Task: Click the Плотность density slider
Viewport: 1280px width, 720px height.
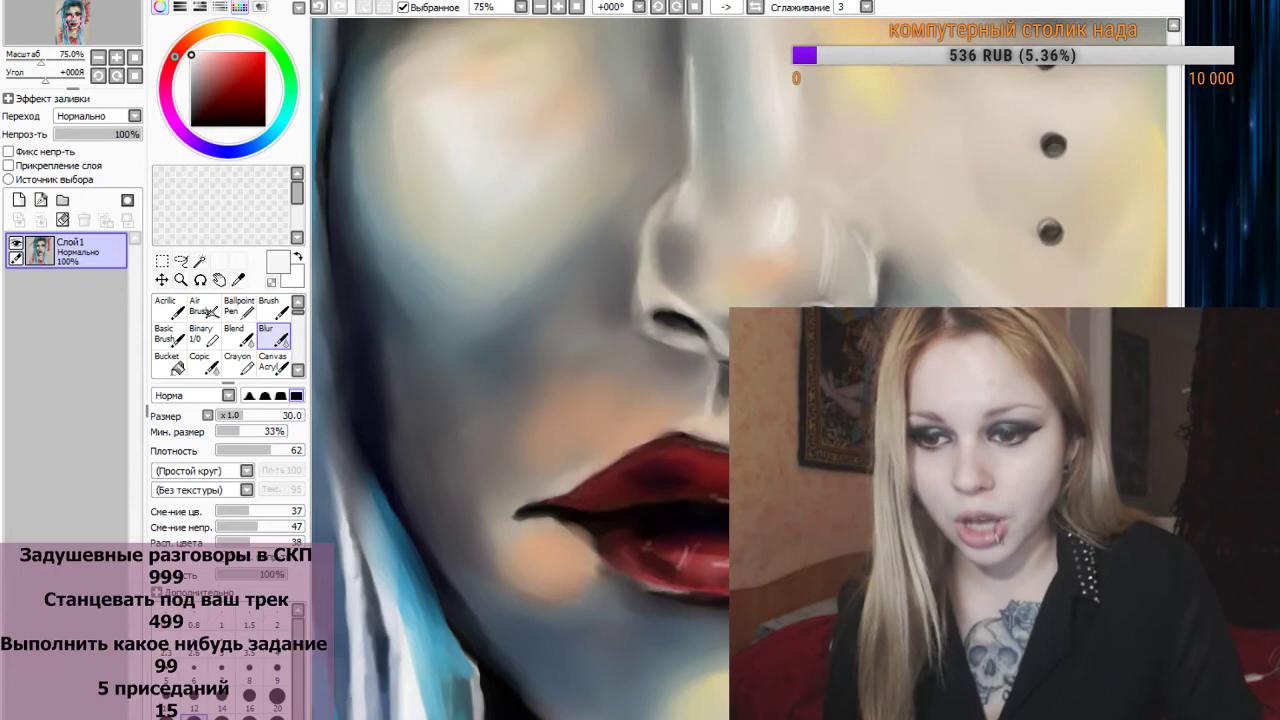Action: point(260,451)
